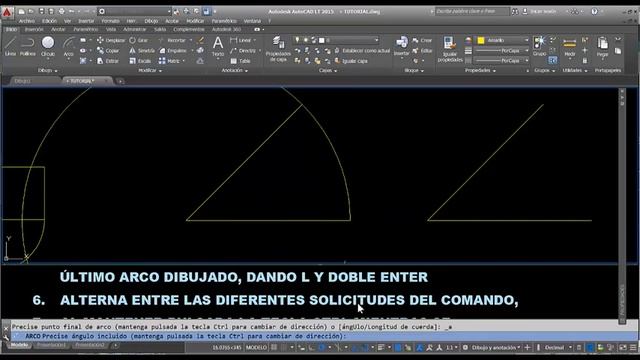Click the Escala tool

point(140,61)
